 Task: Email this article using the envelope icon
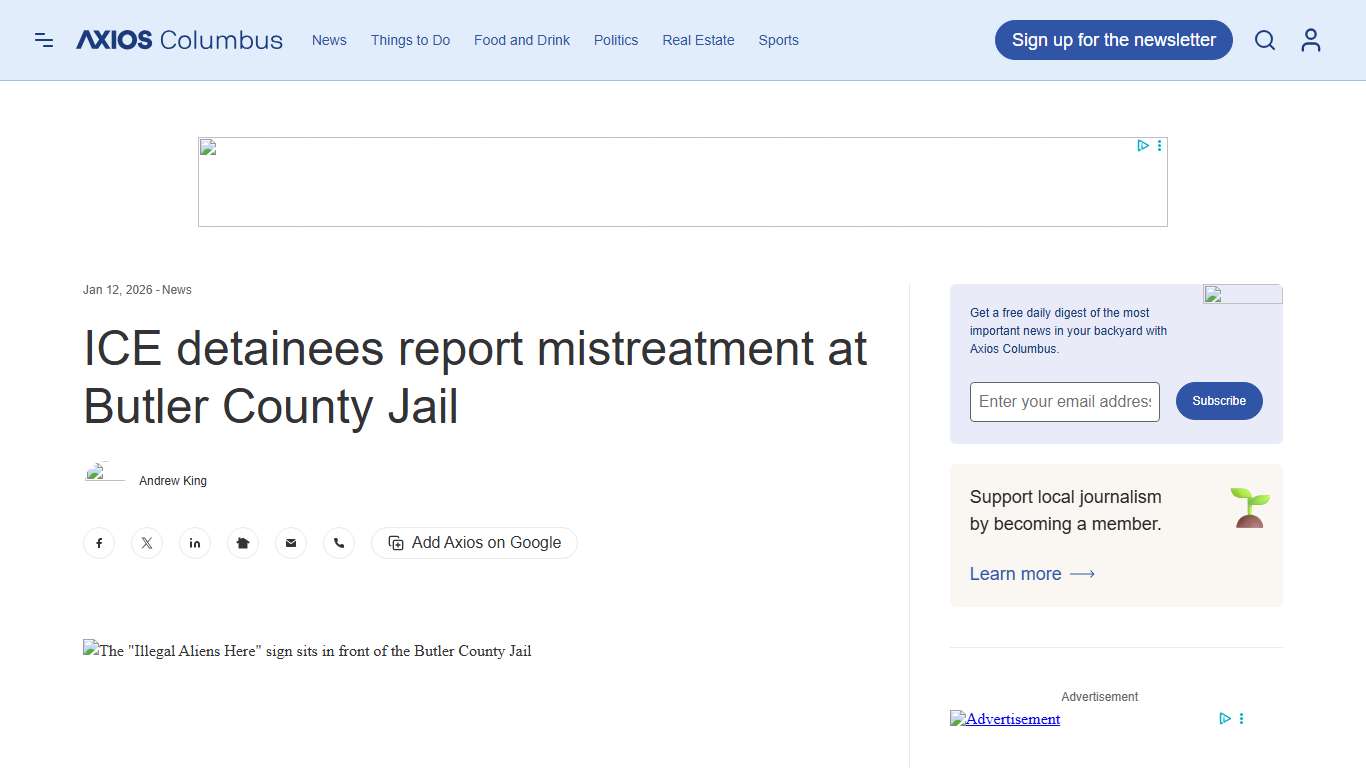pyautogui.click(x=291, y=543)
